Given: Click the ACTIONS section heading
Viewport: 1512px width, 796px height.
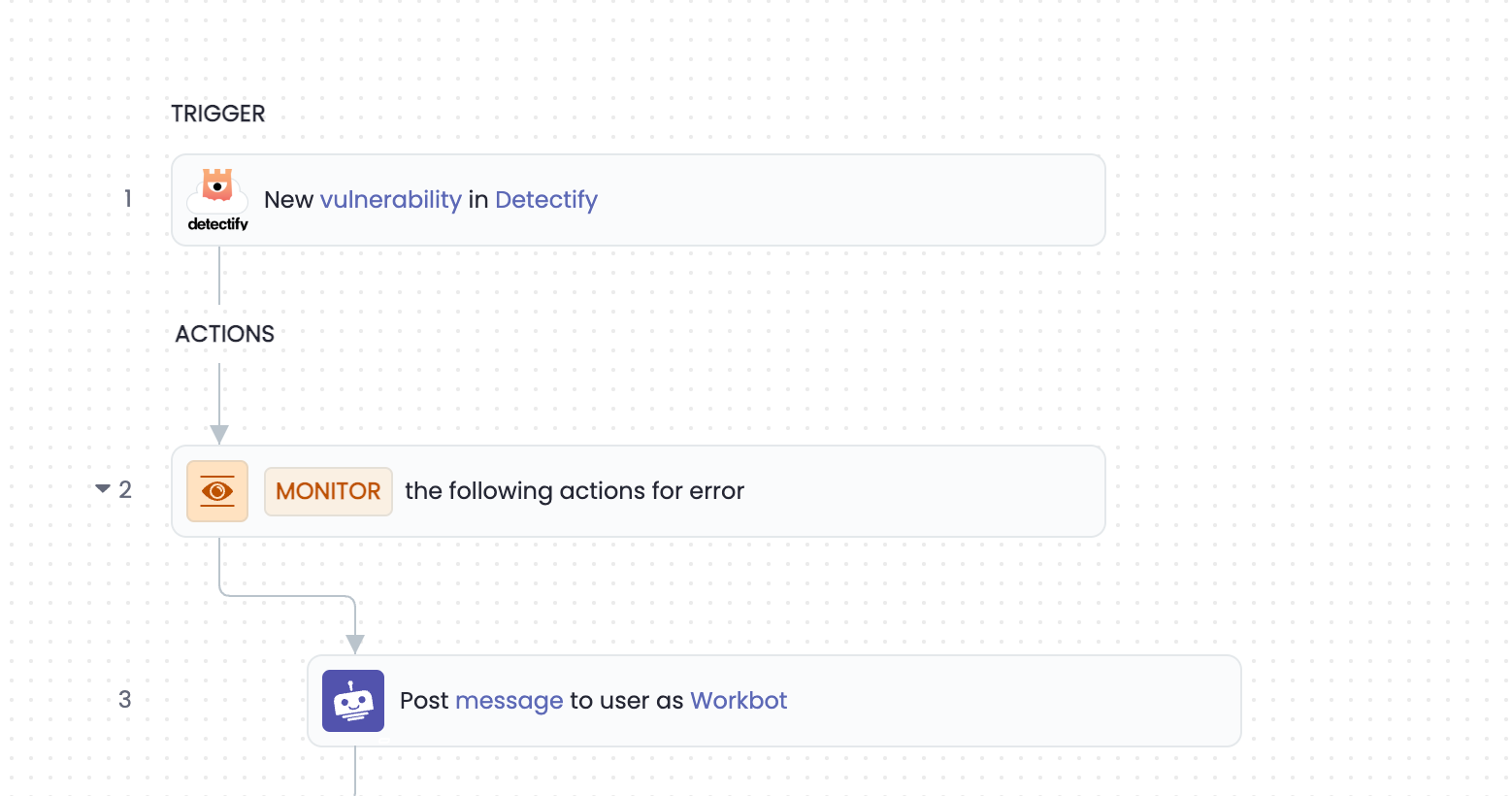Looking at the screenshot, I should click(x=225, y=334).
